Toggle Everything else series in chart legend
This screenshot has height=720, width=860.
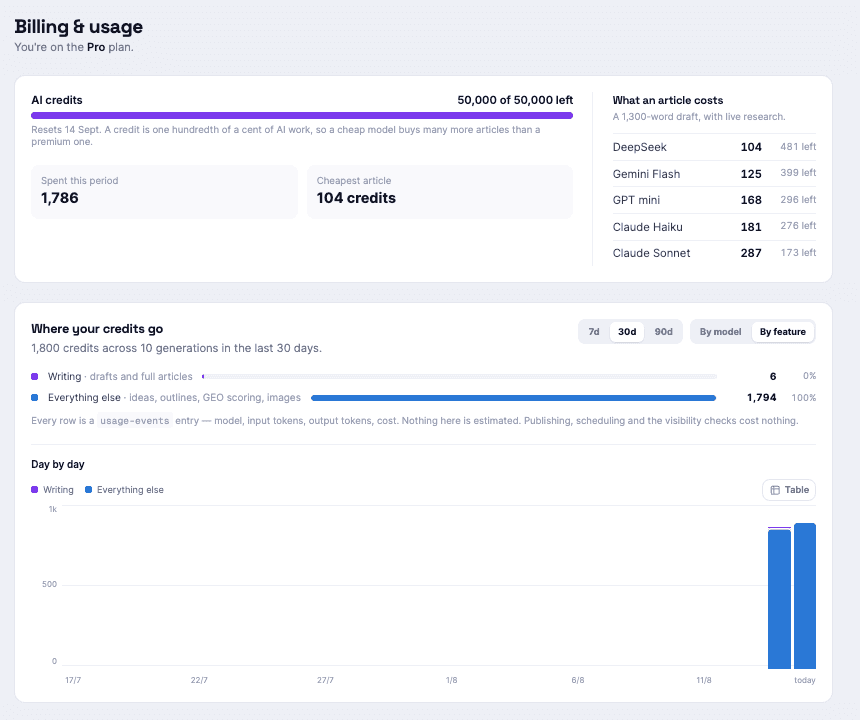125,490
